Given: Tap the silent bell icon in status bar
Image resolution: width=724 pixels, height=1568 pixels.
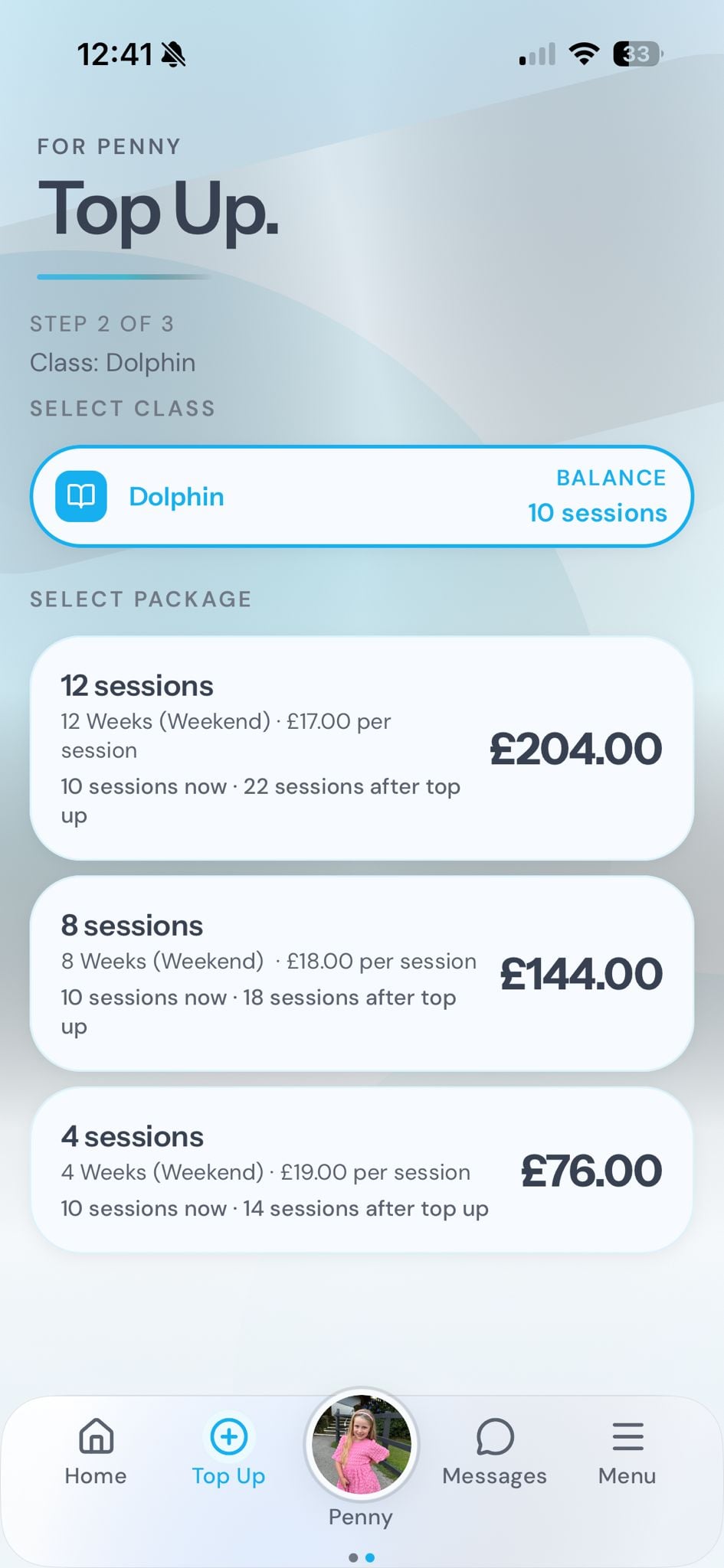Looking at the screenshot, I should (x=174, y=54).
